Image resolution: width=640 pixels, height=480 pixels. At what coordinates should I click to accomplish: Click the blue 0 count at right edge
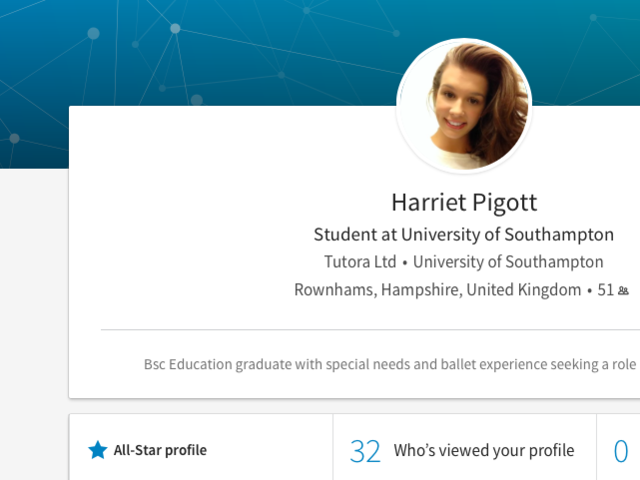coord(621,451)
